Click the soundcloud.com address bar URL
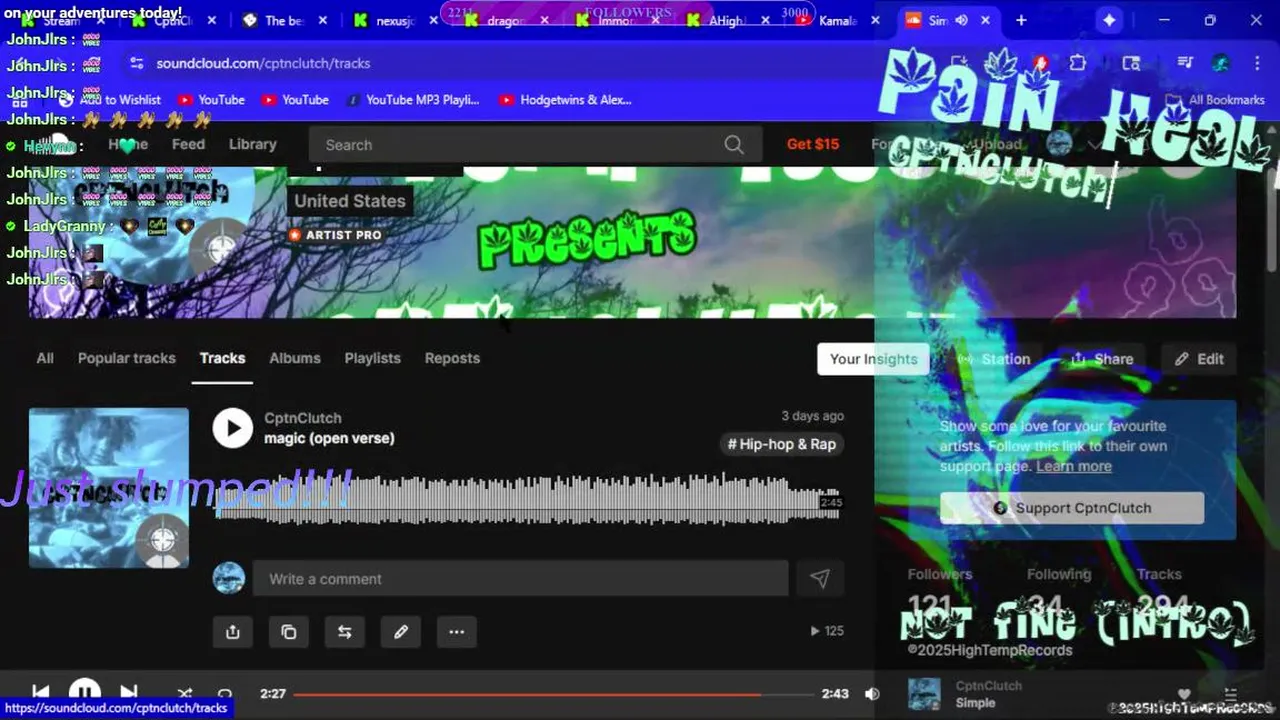The height and width of the screenshot is (720, 1280). point(263,63)
